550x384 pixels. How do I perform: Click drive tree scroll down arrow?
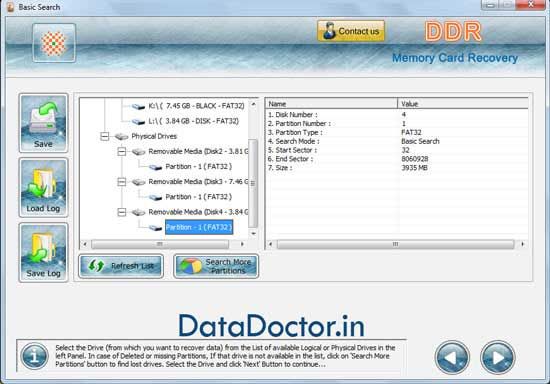pos(253,233)
